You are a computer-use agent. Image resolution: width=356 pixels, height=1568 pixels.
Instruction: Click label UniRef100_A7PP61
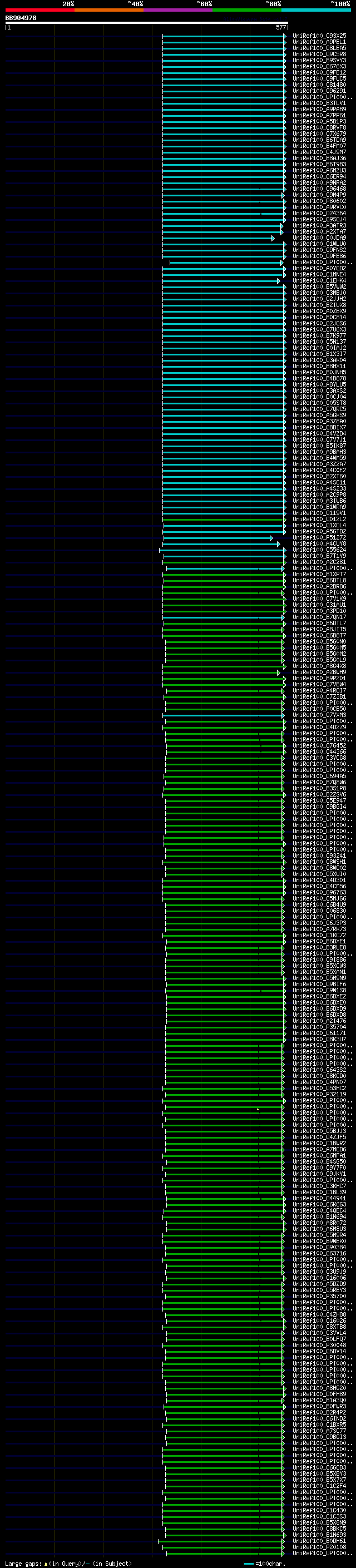click(319, 115)
